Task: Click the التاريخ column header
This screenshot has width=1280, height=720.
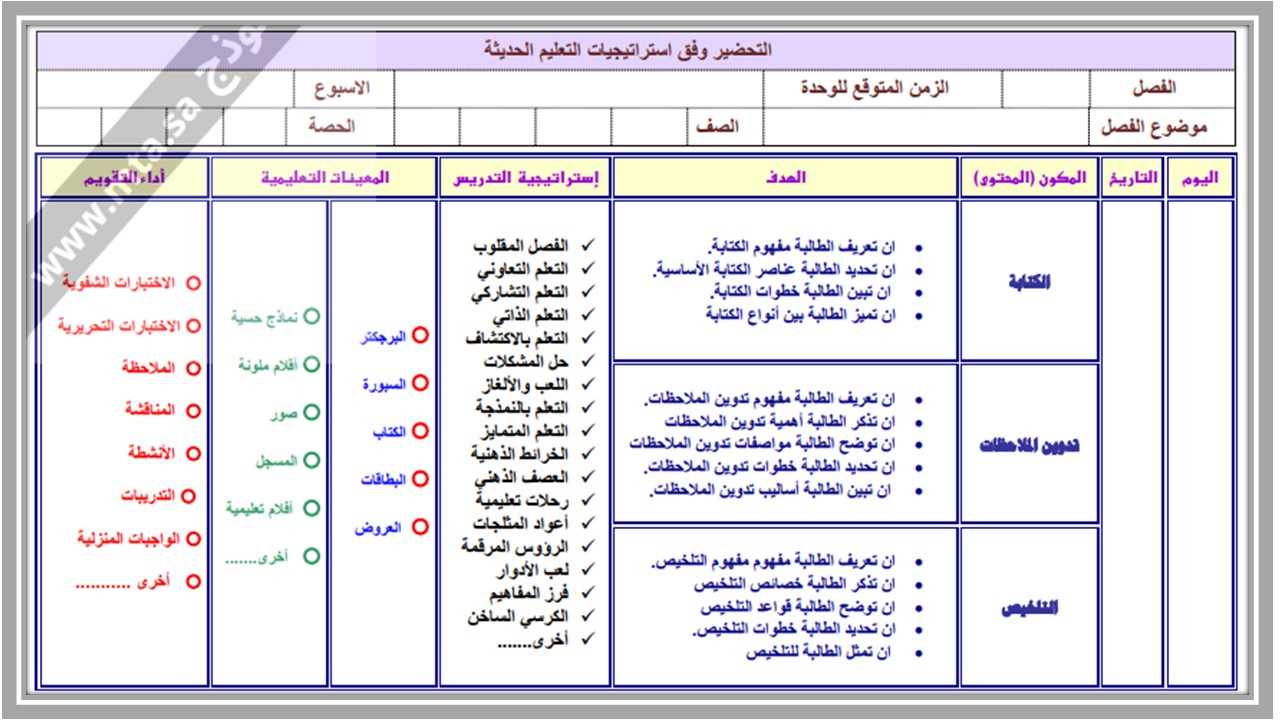Action: [1132, 178]
